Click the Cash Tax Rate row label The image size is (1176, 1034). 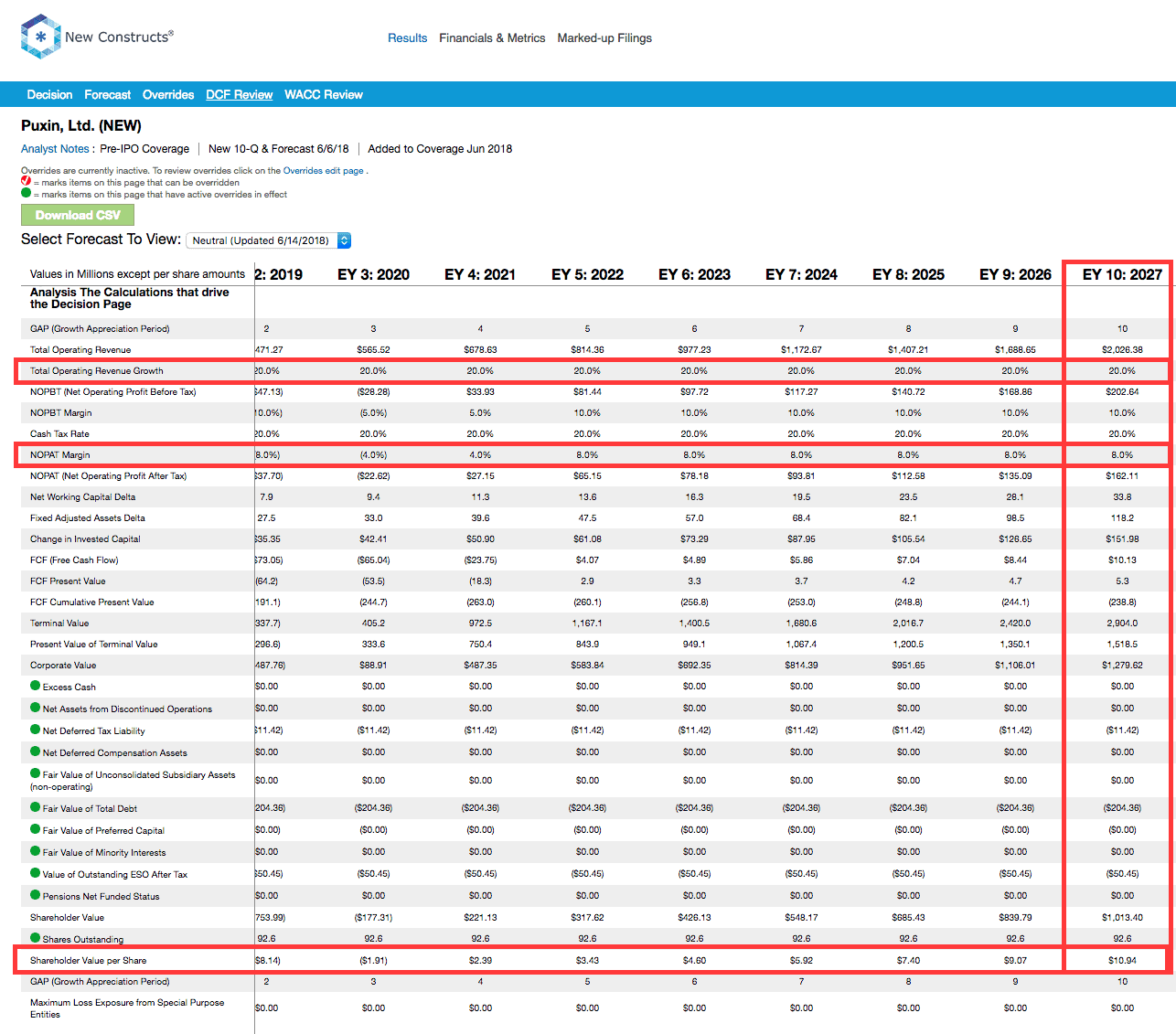(x=59, y=434)
